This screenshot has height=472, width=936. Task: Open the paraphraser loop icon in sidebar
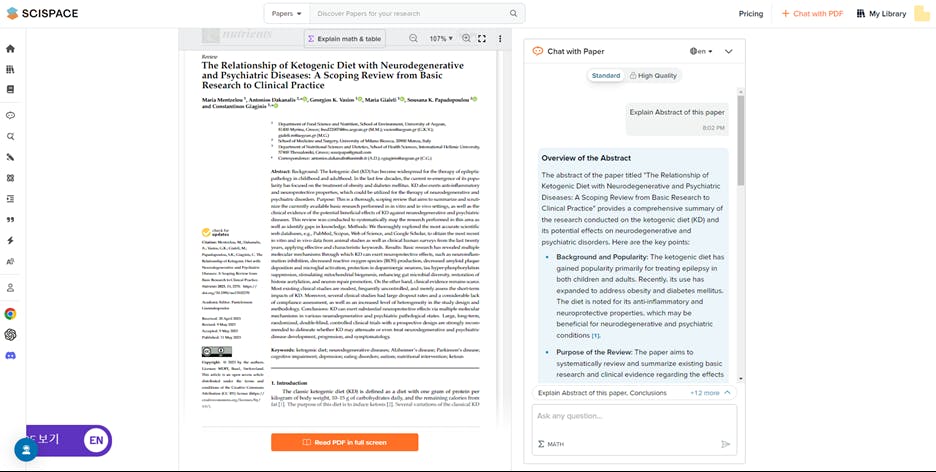point(10,178)
